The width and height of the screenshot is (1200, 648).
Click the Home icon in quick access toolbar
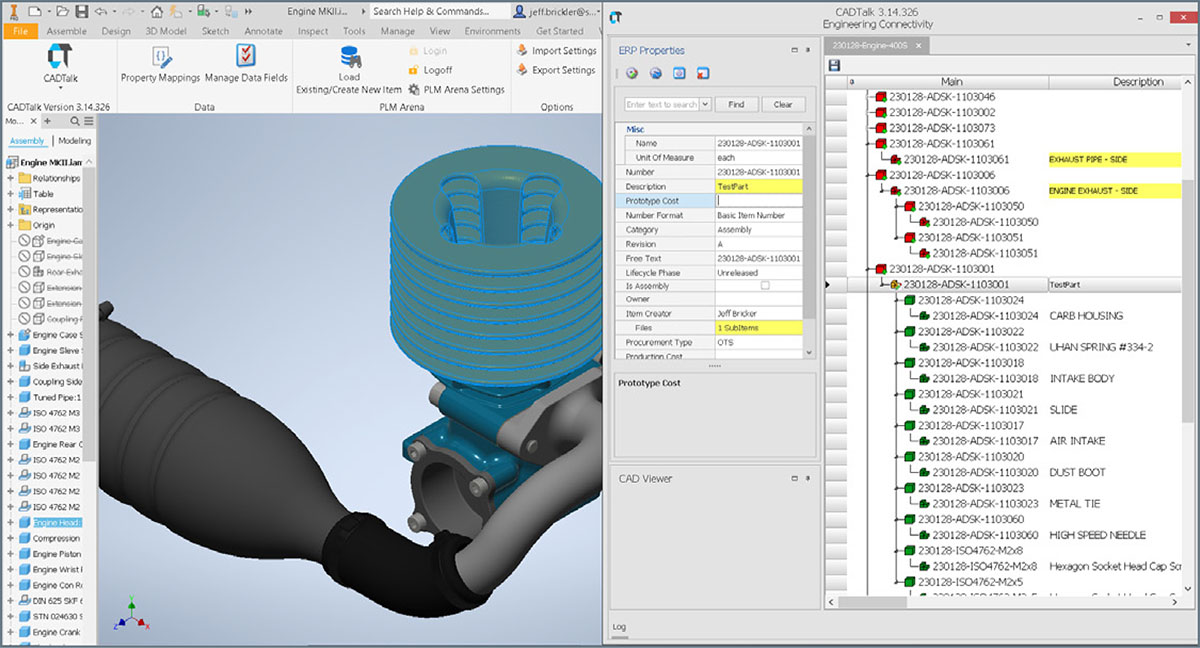157,12
